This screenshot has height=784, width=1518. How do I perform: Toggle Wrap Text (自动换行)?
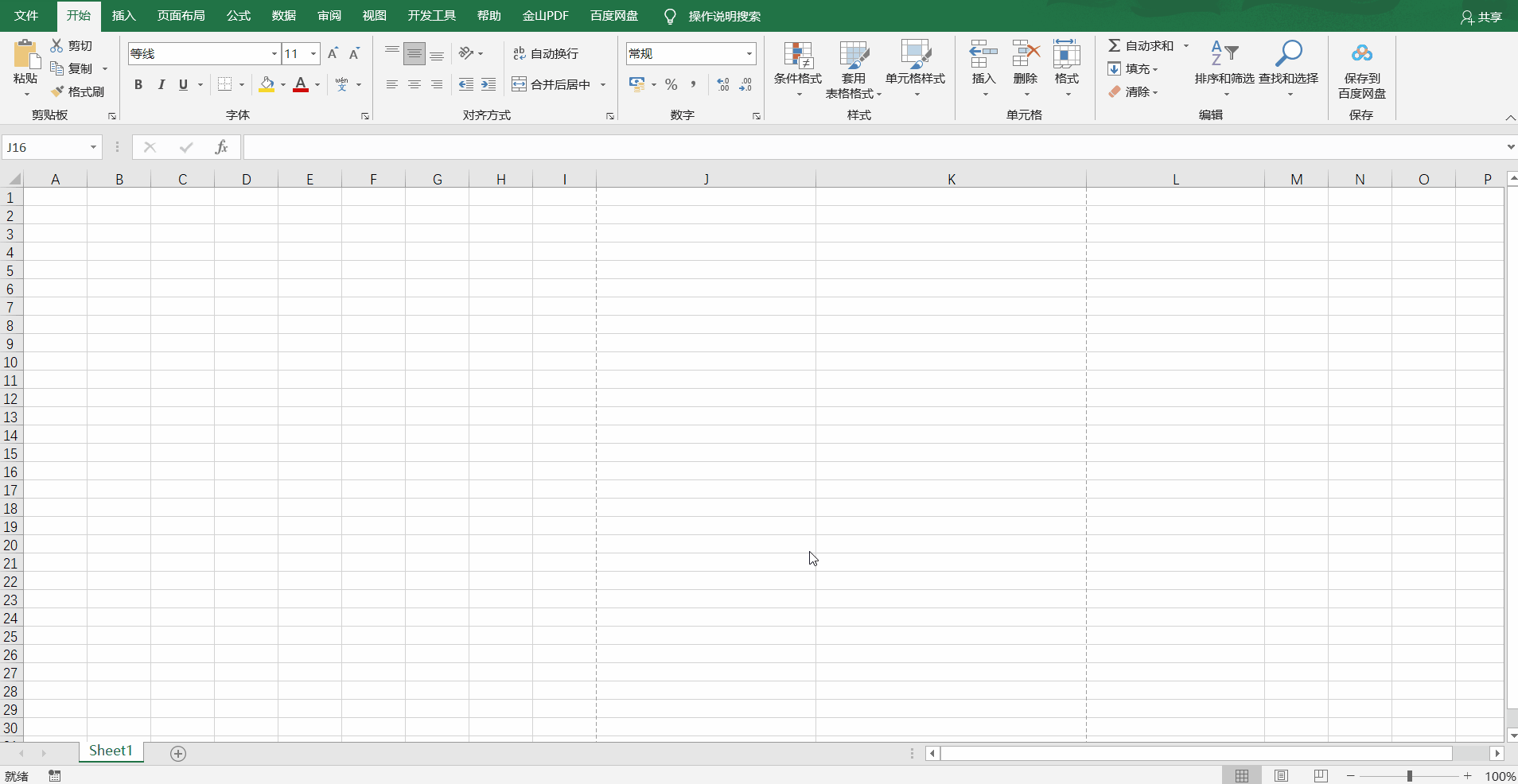click(x=546, y=53)
